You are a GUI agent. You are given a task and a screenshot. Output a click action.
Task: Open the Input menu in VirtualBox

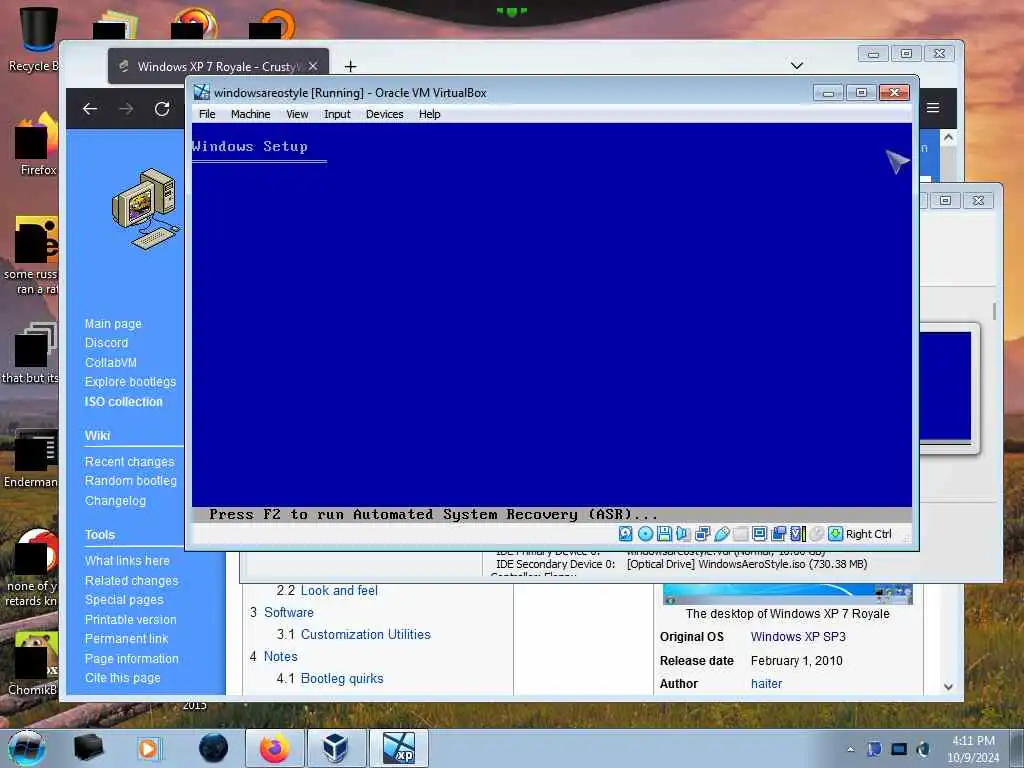337,114
